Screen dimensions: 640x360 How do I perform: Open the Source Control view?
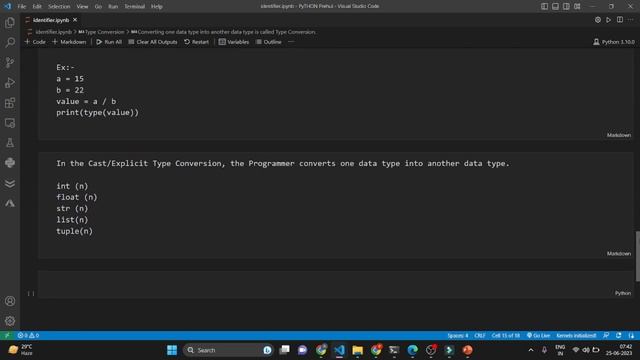click(x=10, y=62)
